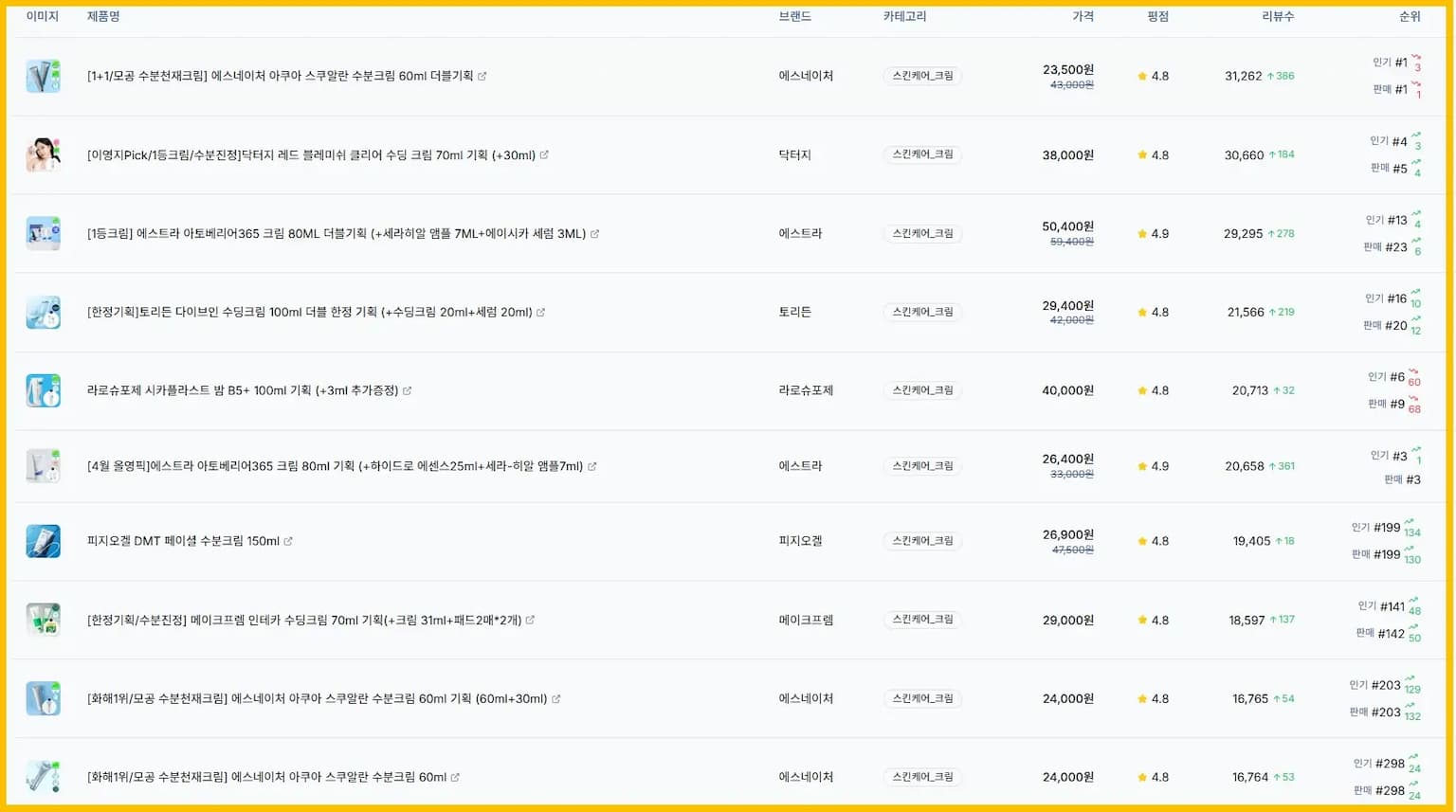Click 인기 #13 rank text

[x=1386, y=220]
